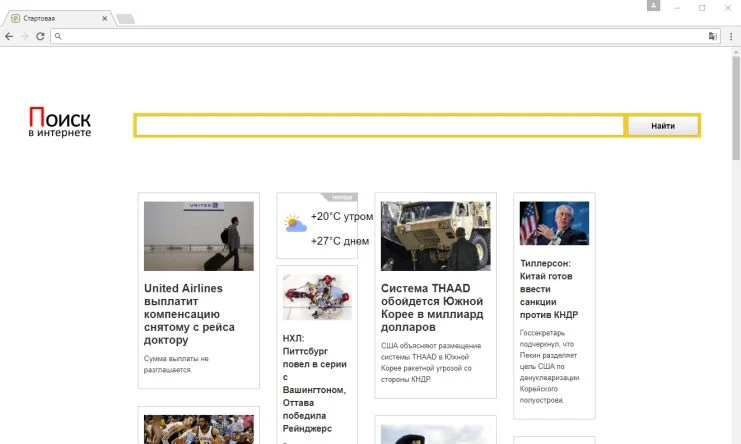Click the browser back arrow

[9, 36]
